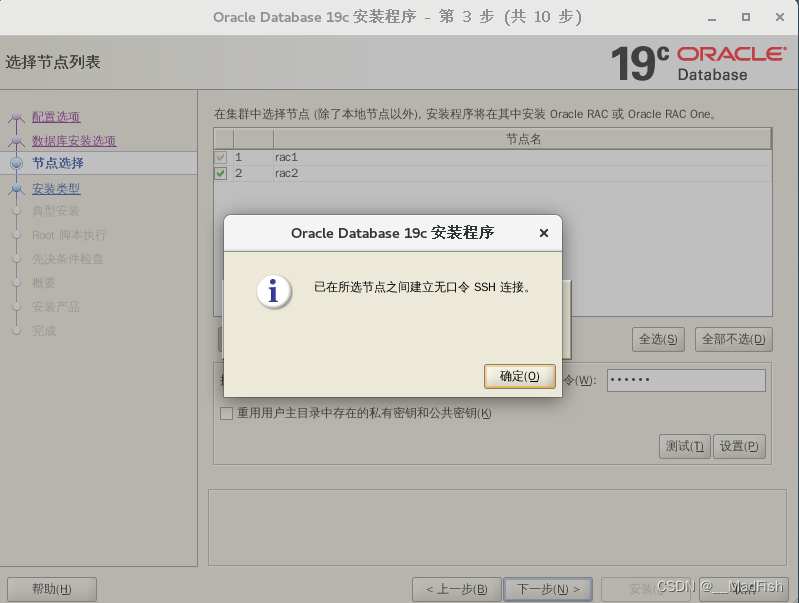The height and width of the screenshot is (603, 799).
Task: Go back with 上一步(B) button
Action: click(x=457, y=589)
